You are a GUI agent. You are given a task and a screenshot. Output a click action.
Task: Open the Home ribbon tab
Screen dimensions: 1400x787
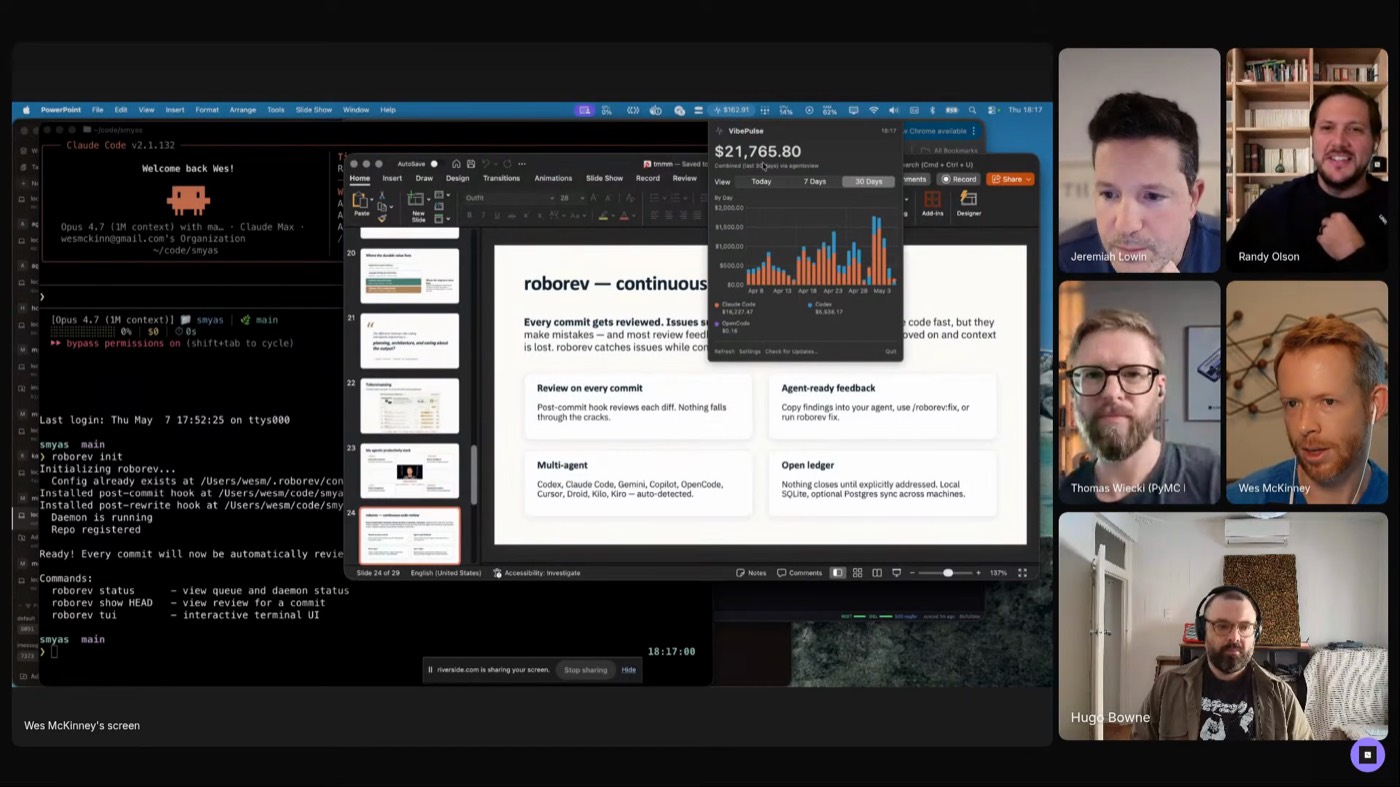[x=360, y=178]
